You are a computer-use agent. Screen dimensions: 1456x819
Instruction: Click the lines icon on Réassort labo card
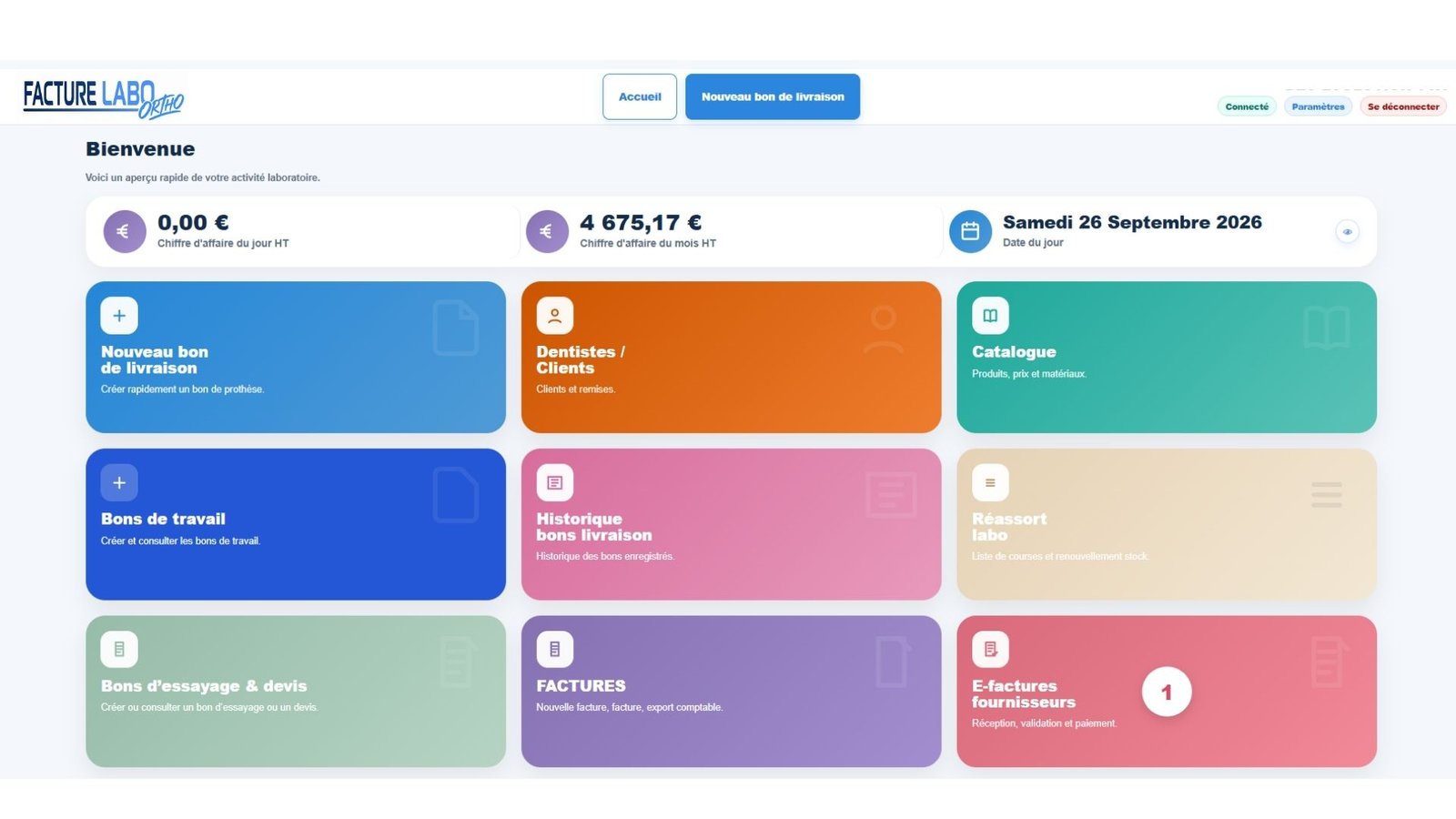990,483
